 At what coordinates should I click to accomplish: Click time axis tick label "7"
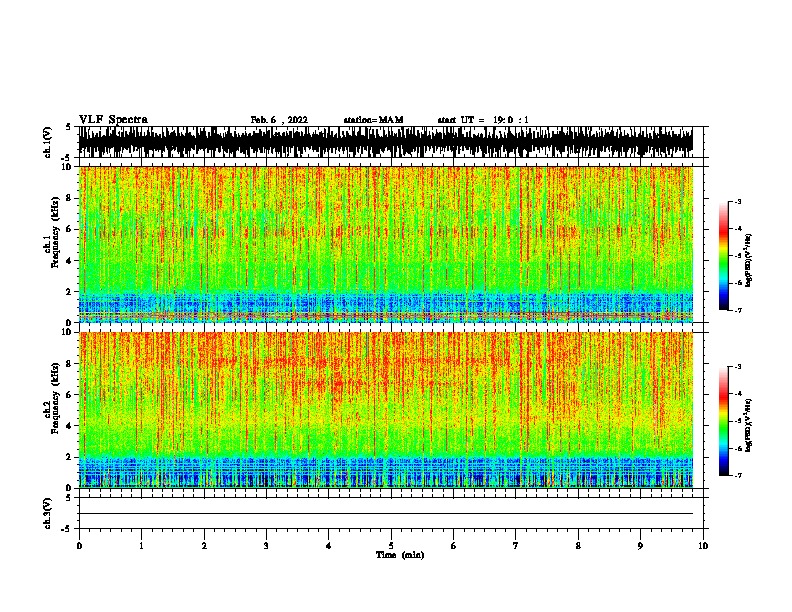[x=516, y=545]
